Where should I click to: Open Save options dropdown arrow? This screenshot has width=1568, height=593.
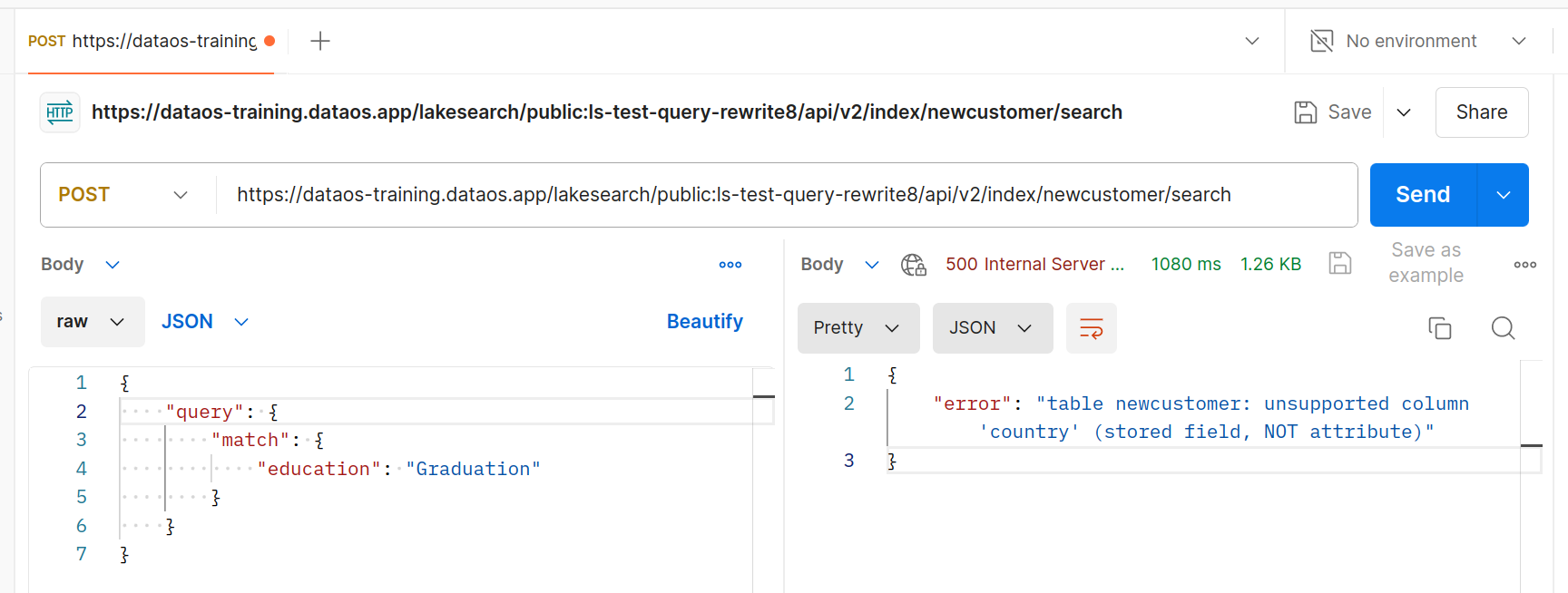1404,112
